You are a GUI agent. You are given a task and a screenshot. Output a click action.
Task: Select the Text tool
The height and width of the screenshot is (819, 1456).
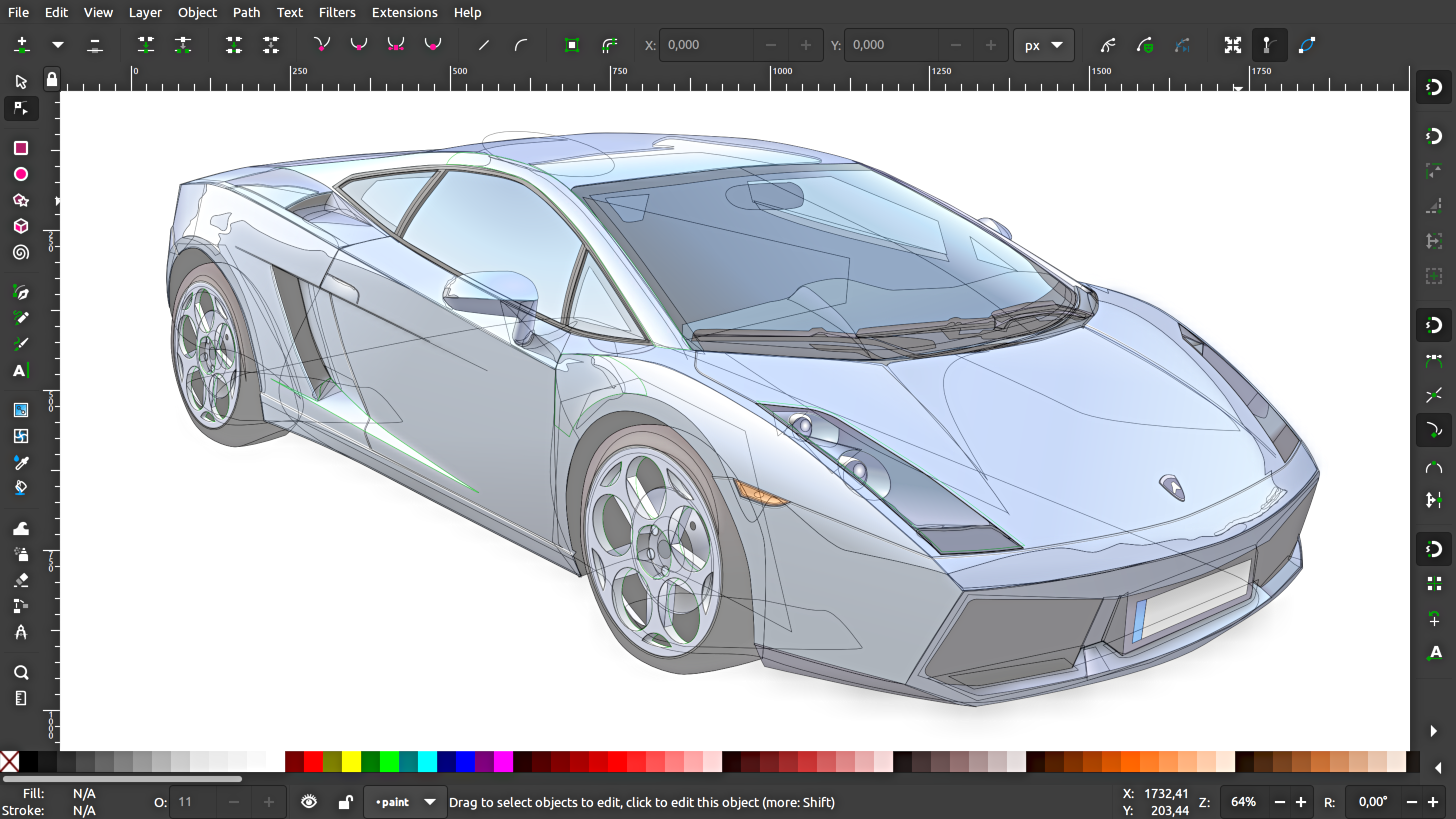point(21,371)
